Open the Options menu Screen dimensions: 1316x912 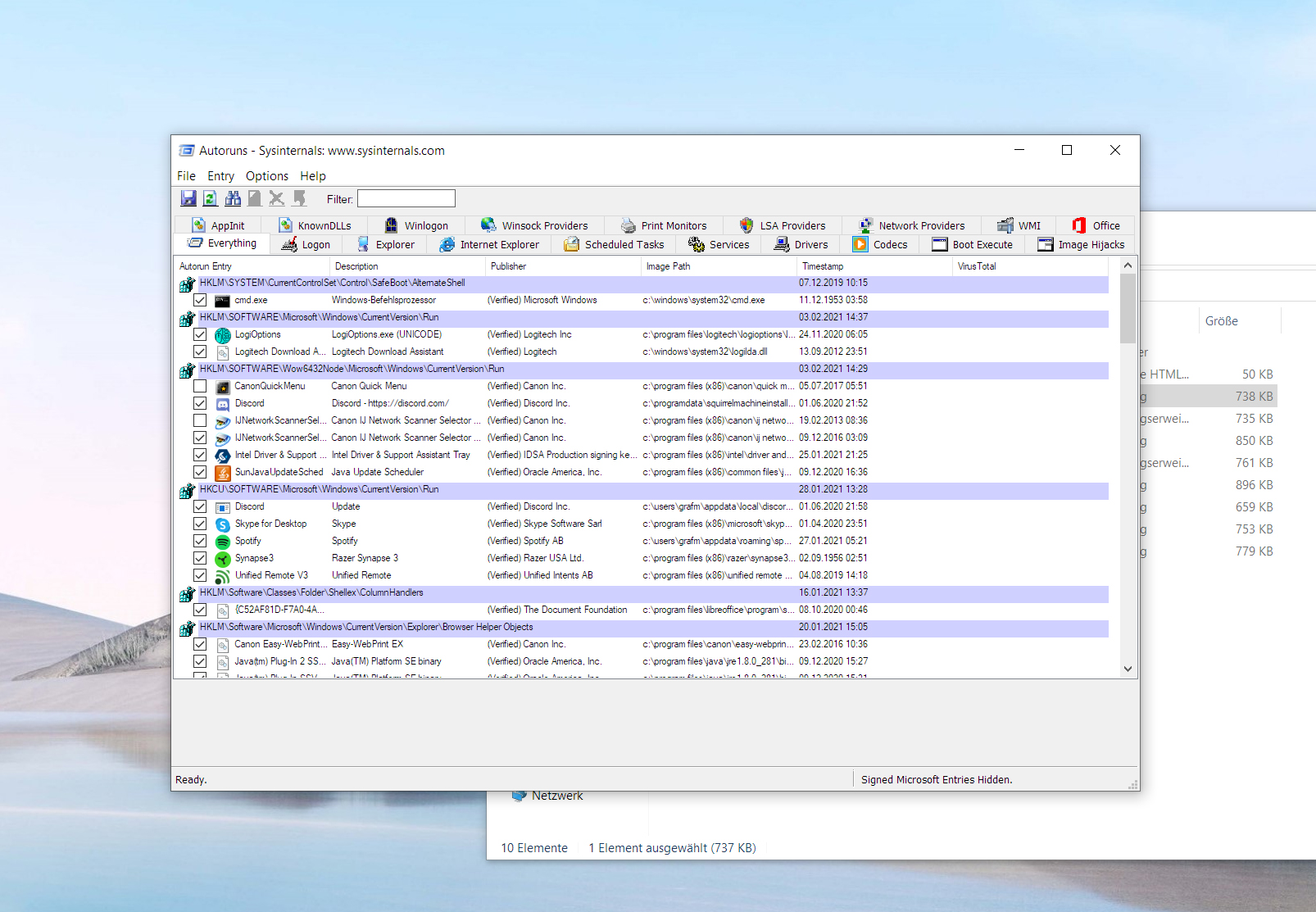pyautogui.click(x=267, y=176)
